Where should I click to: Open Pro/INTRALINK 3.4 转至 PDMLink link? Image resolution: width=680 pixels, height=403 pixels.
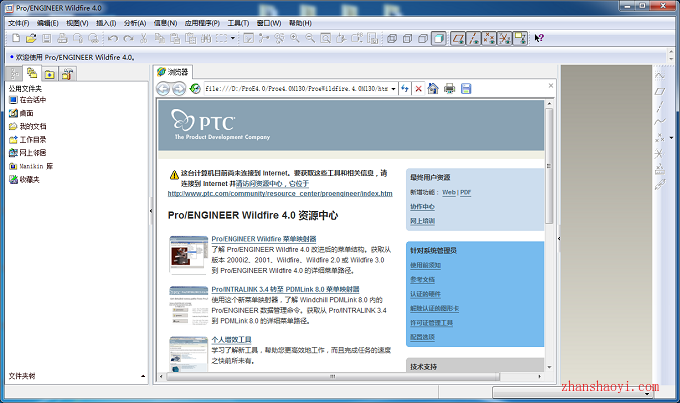point(285,289)
